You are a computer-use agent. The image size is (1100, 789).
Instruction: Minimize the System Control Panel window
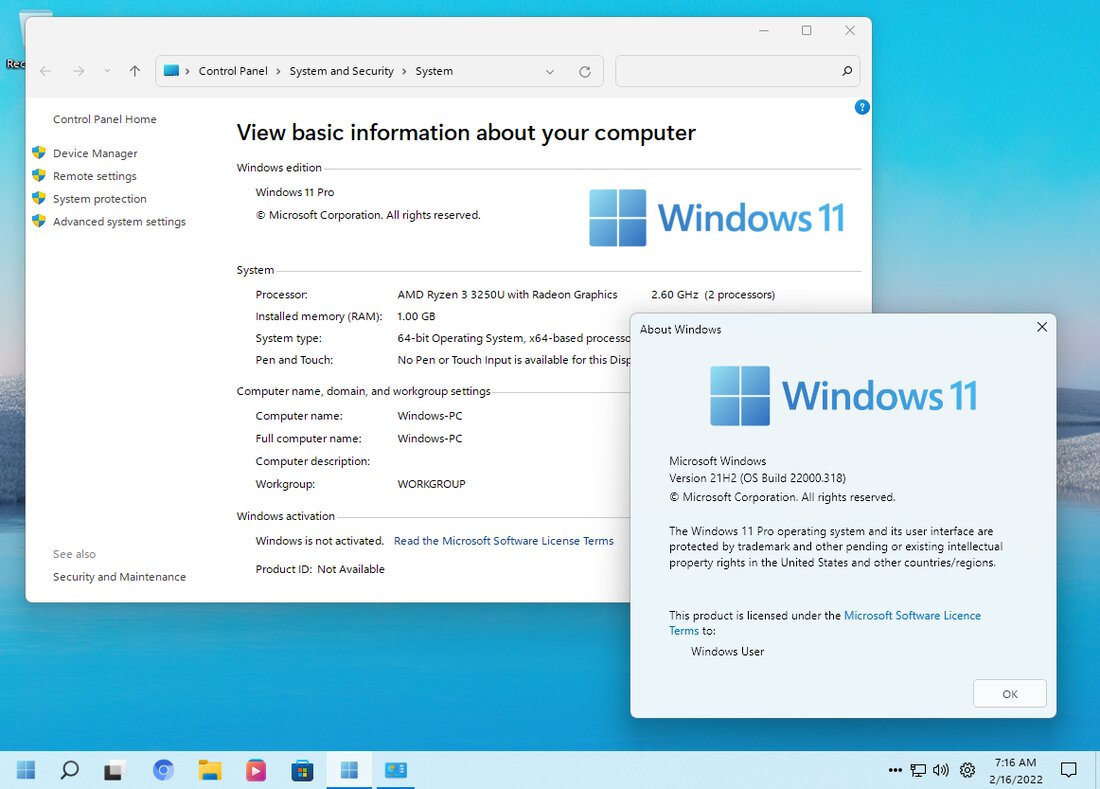click(x=764, y=30)
